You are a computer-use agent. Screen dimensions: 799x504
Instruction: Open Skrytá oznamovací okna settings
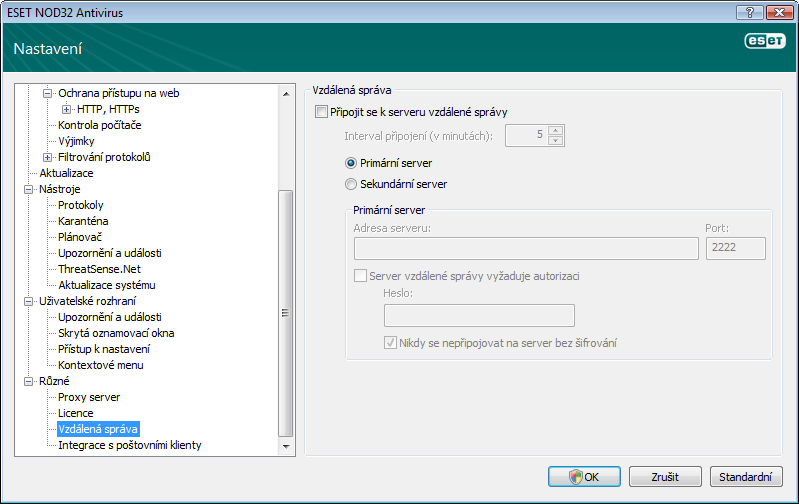pyautogui.click(x=116, y=333)
